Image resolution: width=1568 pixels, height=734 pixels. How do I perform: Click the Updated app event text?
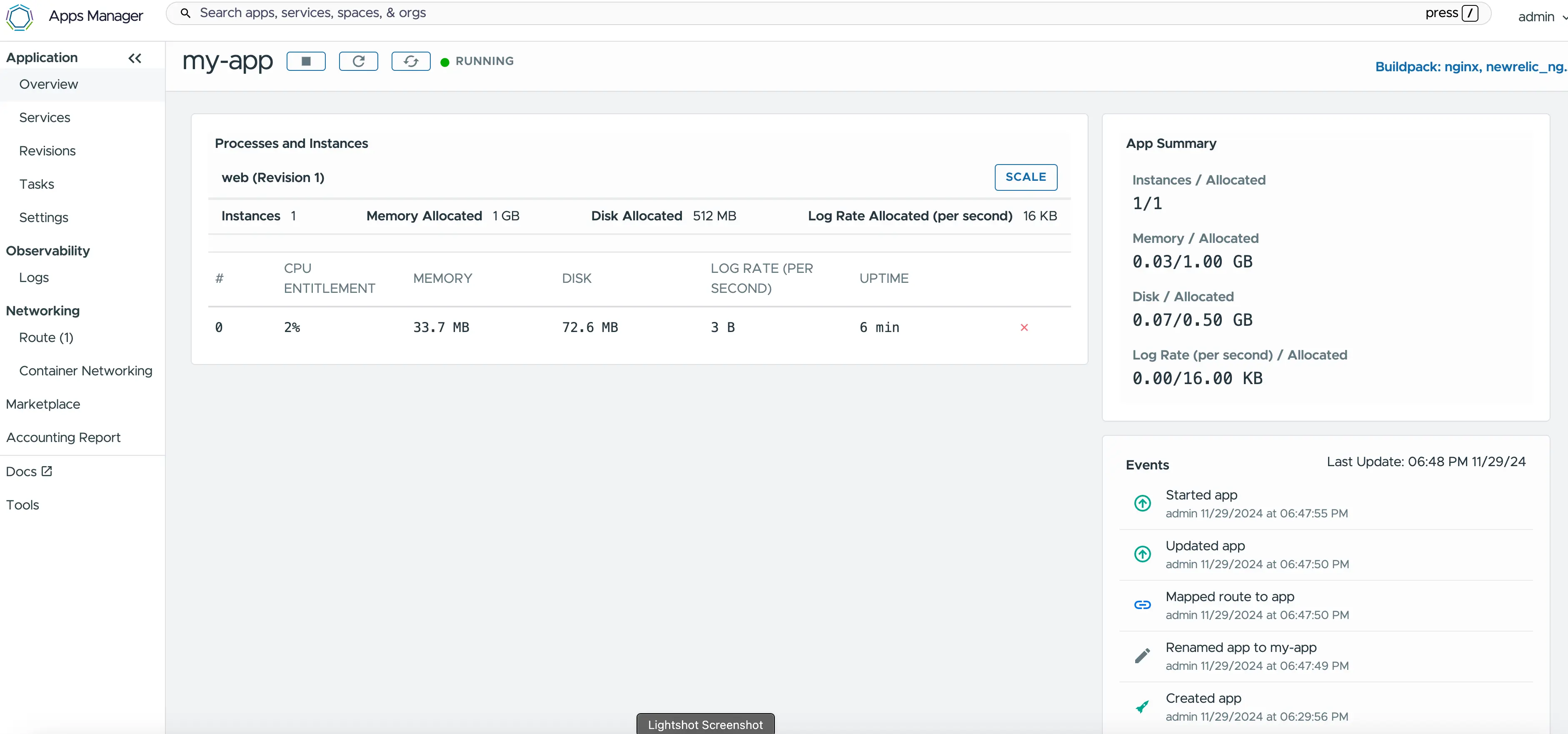[1205, 546]
